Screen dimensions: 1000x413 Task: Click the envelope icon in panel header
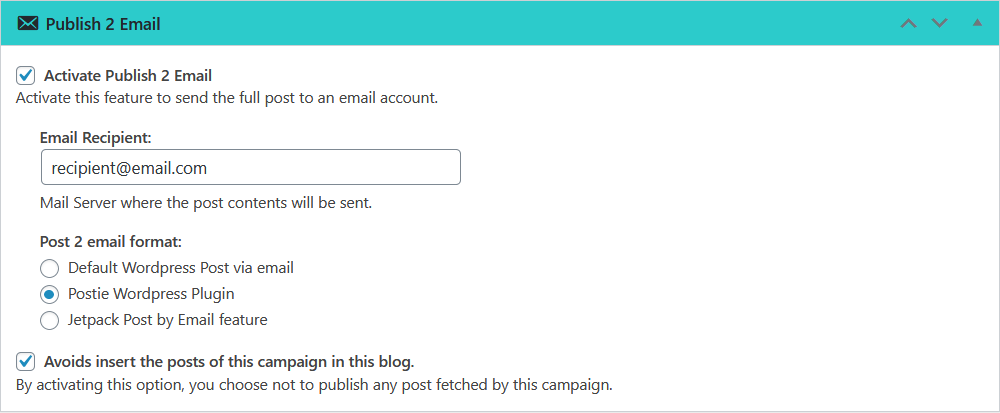point(28,24)
